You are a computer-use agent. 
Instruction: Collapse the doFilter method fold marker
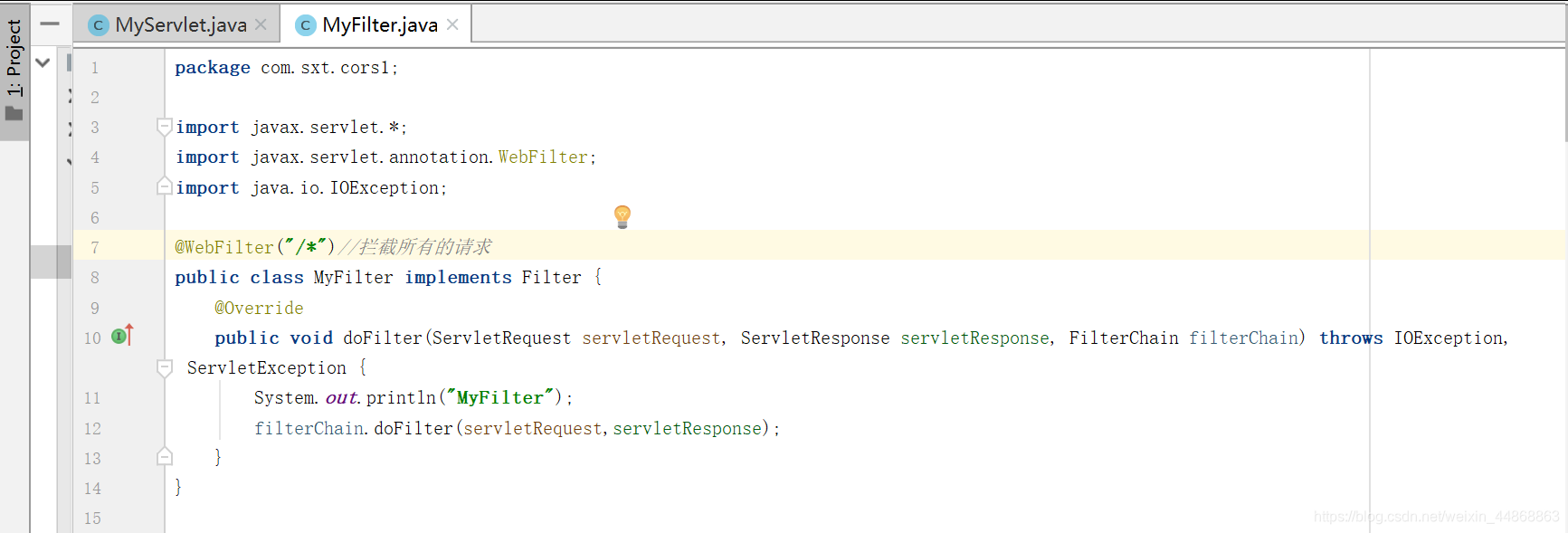[165, 367]
